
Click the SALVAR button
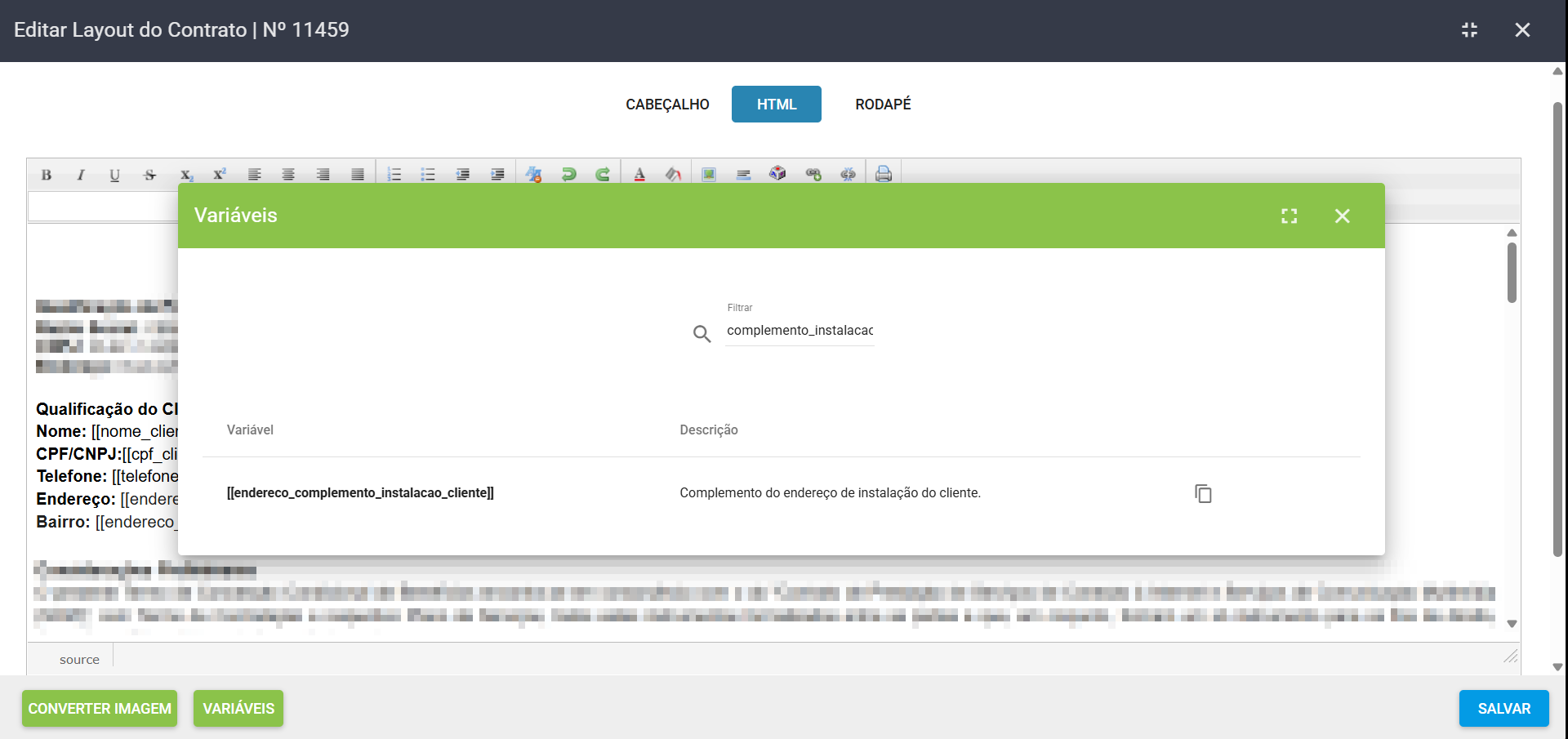click(x=1503, y=708)
